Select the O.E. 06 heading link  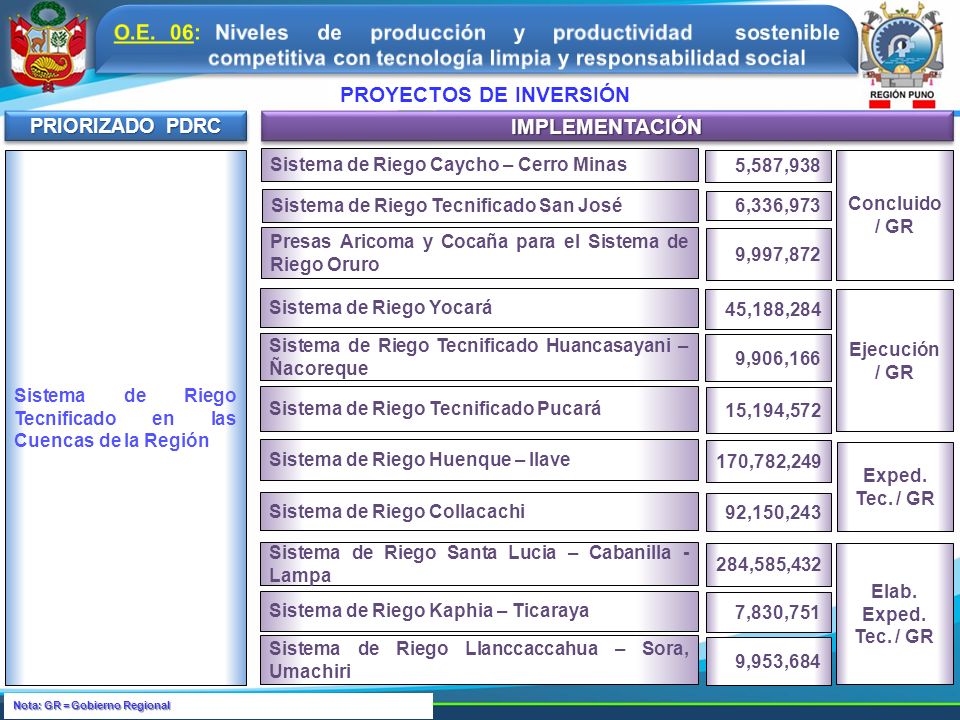click(x=153, y=32)
